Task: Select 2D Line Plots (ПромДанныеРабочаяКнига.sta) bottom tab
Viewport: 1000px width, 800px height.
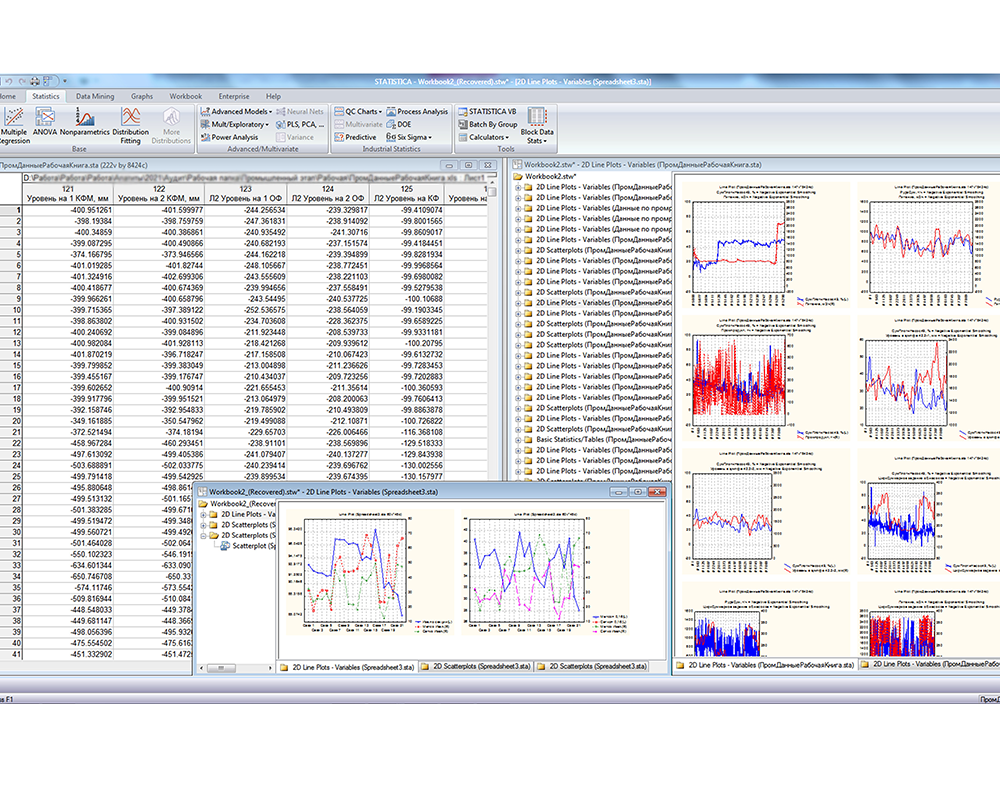Action: point(765,665)
